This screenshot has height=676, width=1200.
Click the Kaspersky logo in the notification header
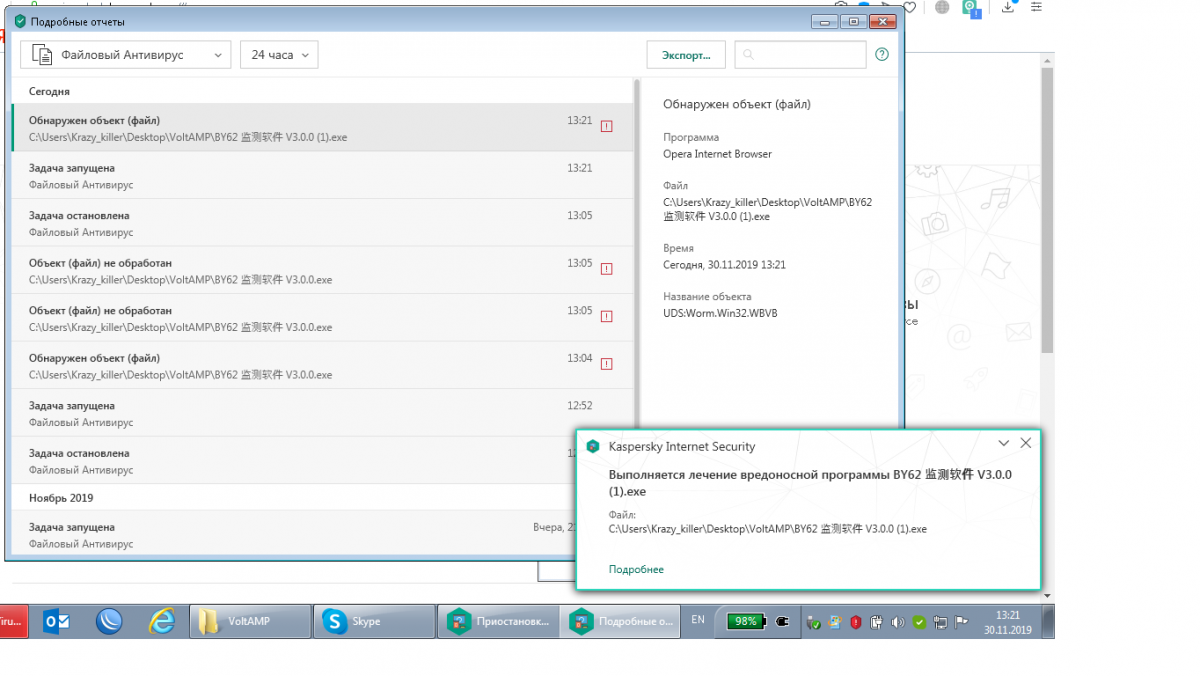click(x=593, y=446)
